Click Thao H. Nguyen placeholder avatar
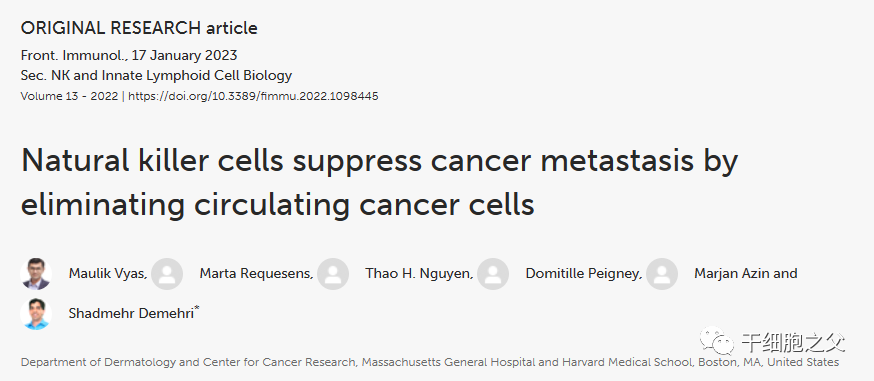 333,273
